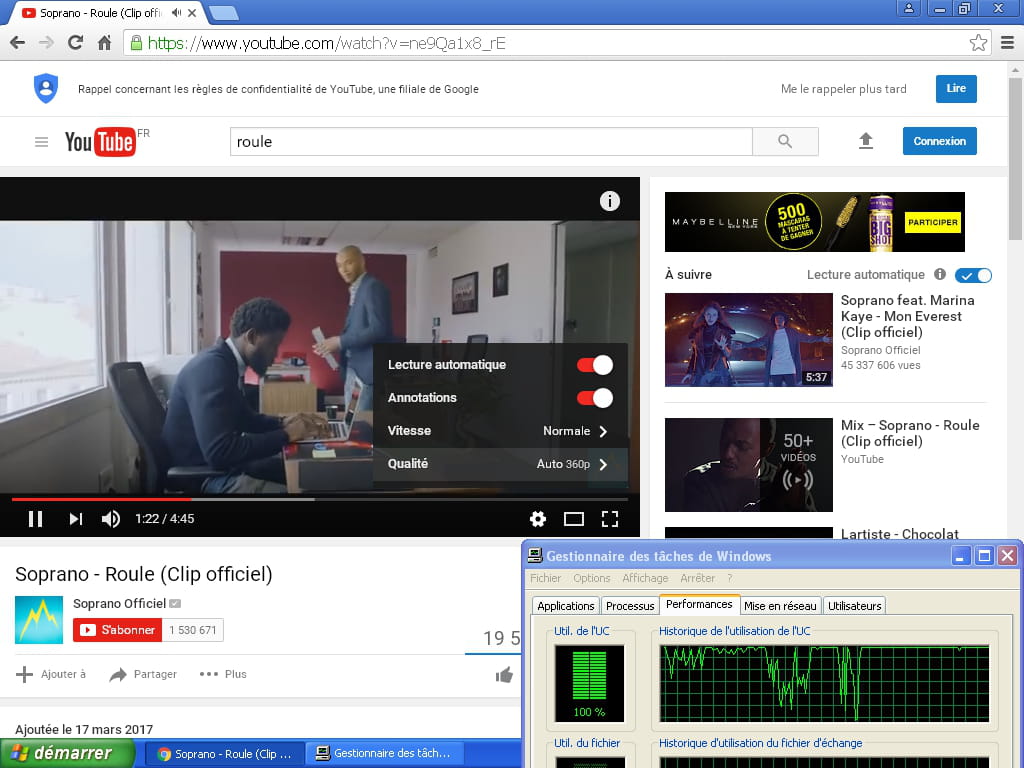
Task: Subscribe with the S'abonner button
Action: pyautogui.click(x=118, y=630)
